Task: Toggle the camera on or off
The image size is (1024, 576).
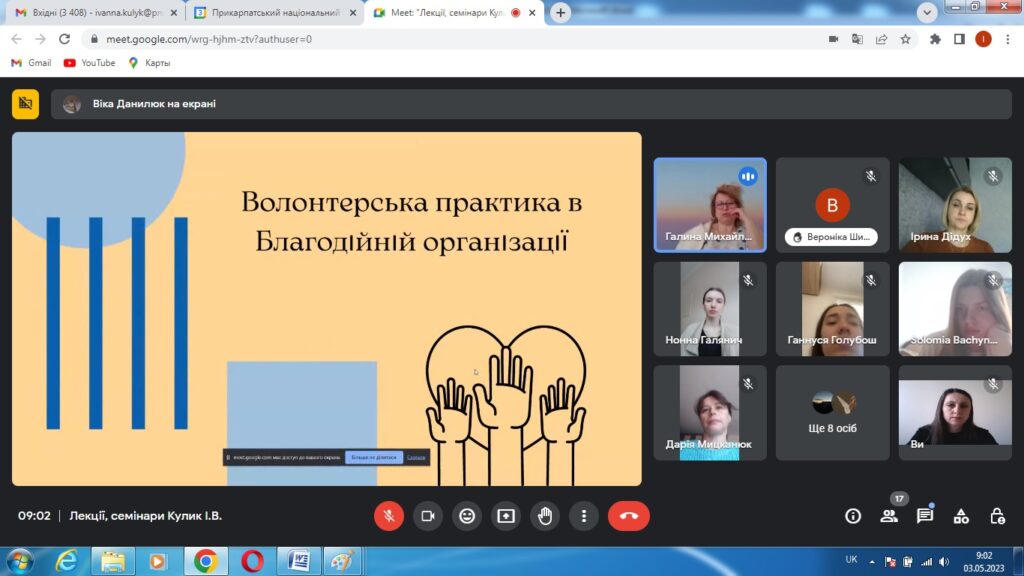Action: 428,516
